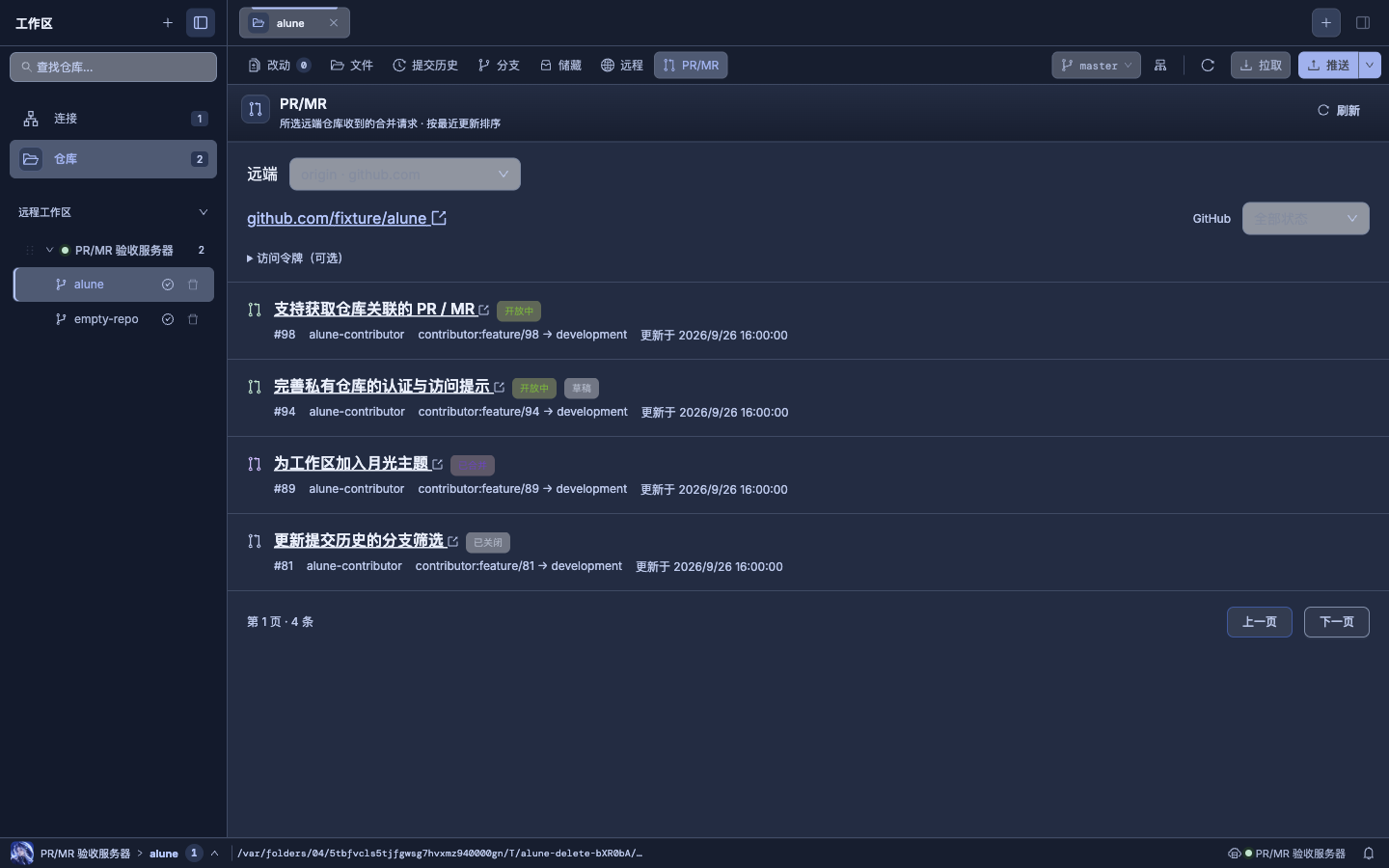Open the 远端 remote dropdown
Screen dimensions: 1389x868
tap(405, 175)
